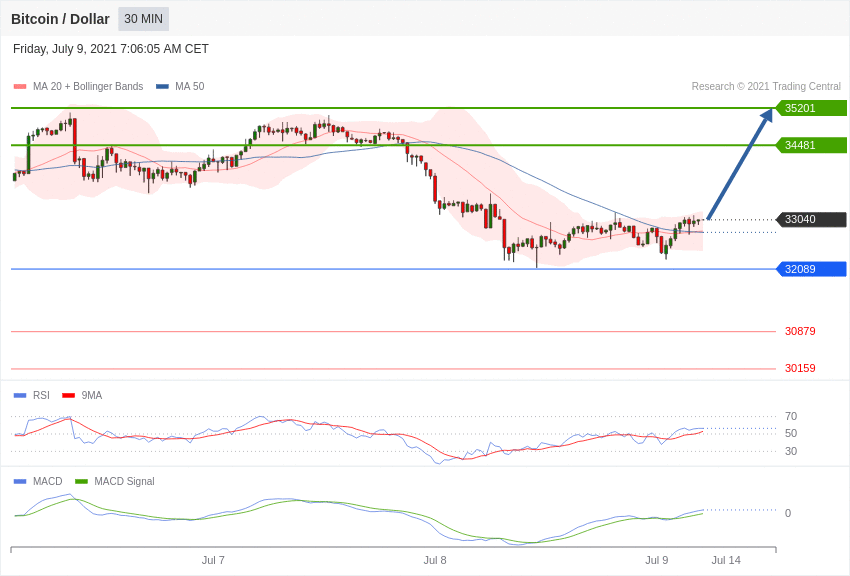The width and height of the screenshot is (850, 576).
Task: Click the 30879 support level label
Action: pos(800,332)
